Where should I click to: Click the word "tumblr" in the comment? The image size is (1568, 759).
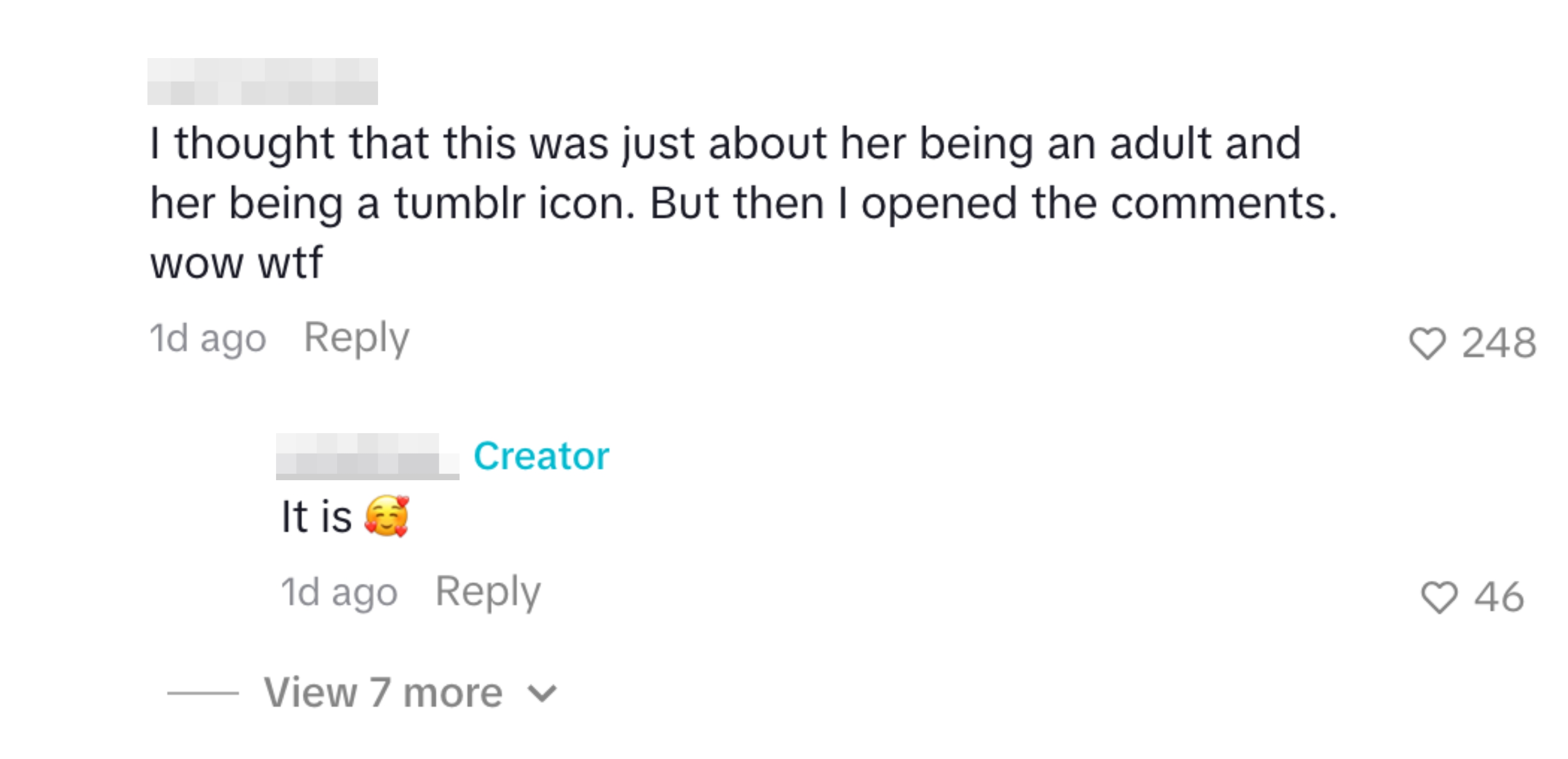[x=460, y=203]
